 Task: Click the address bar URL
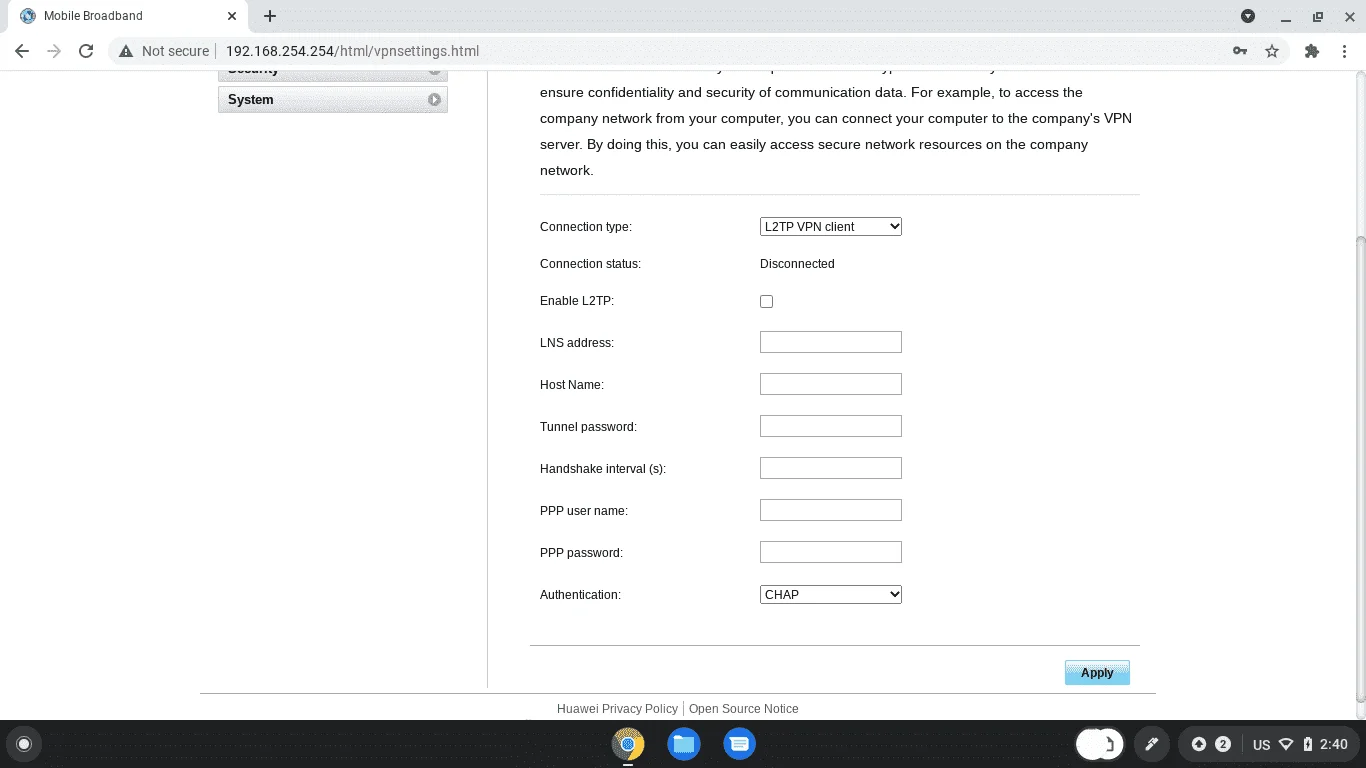tap(352, 51)
